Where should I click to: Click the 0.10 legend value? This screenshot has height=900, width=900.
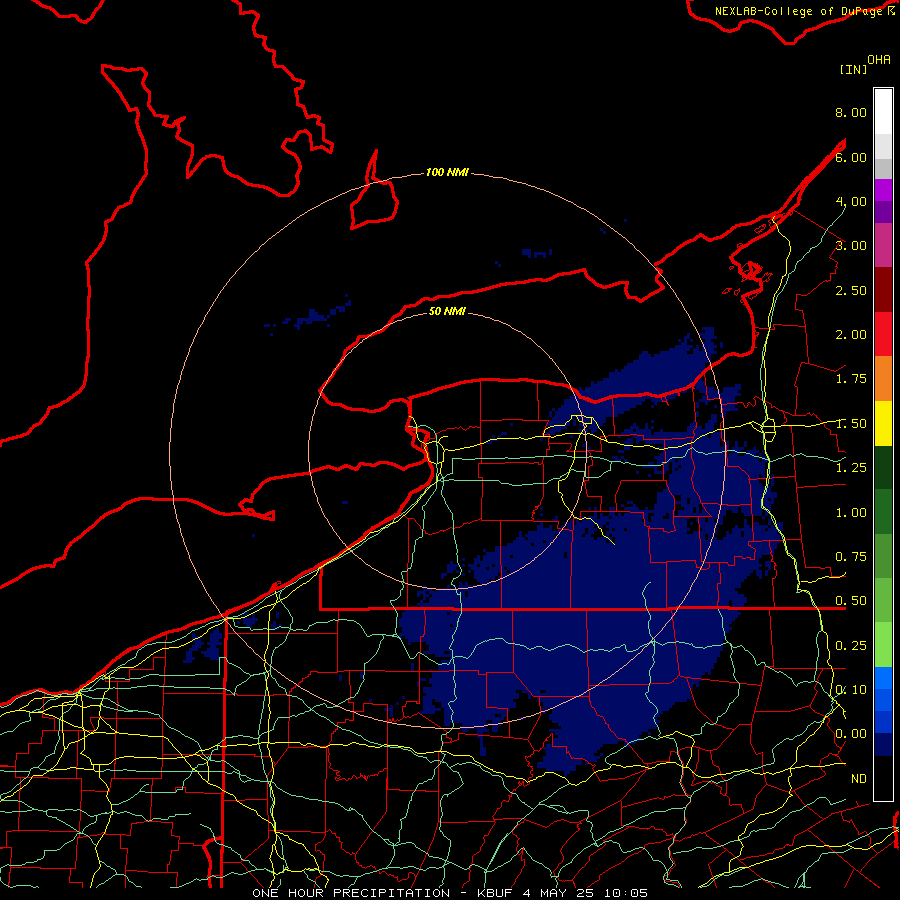(x=851, y=690)
